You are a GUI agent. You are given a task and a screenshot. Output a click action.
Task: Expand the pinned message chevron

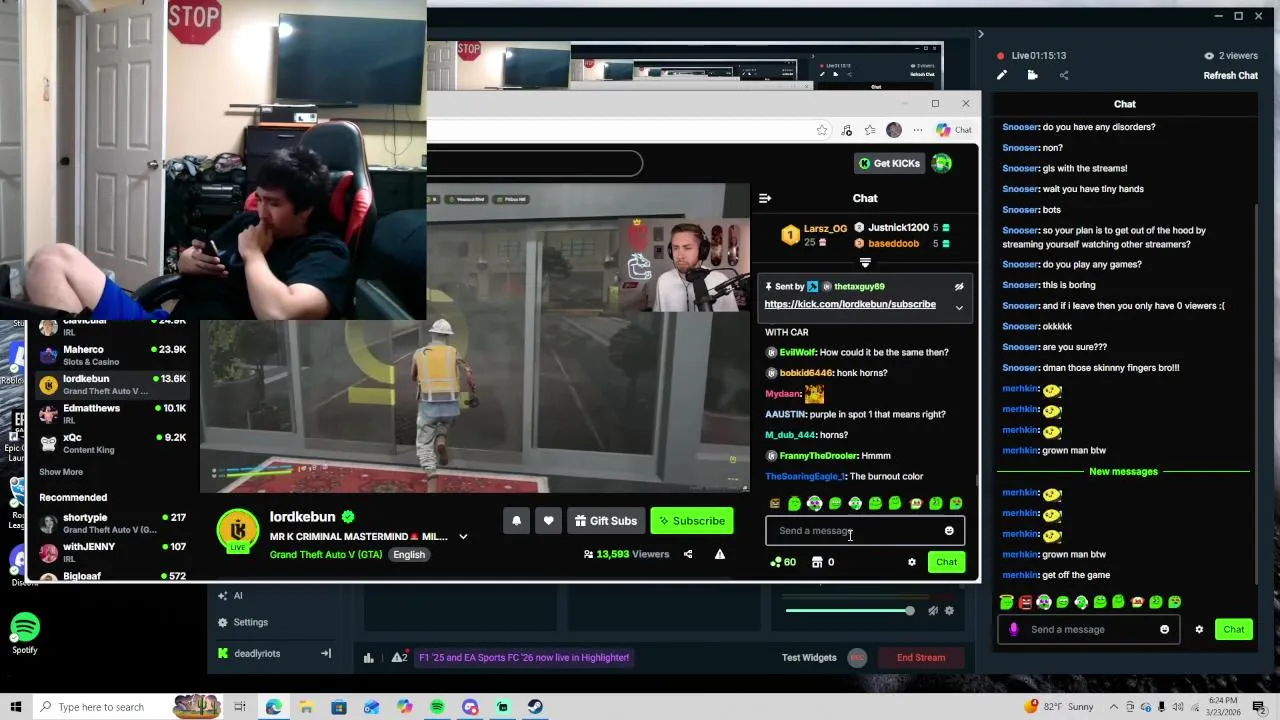click(959, 308)
